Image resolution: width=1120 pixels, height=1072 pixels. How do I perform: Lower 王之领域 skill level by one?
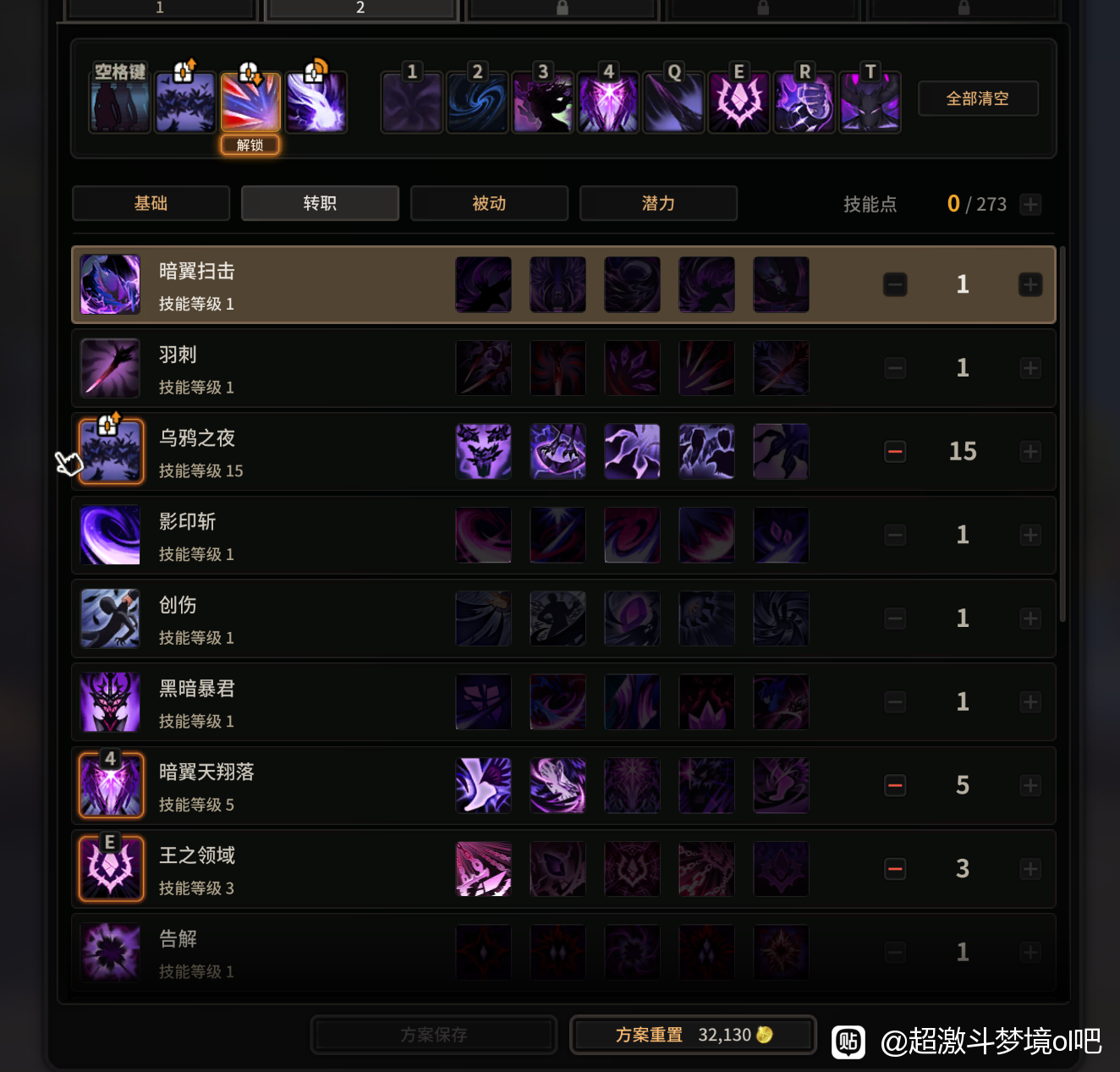[x=895, y=869]
